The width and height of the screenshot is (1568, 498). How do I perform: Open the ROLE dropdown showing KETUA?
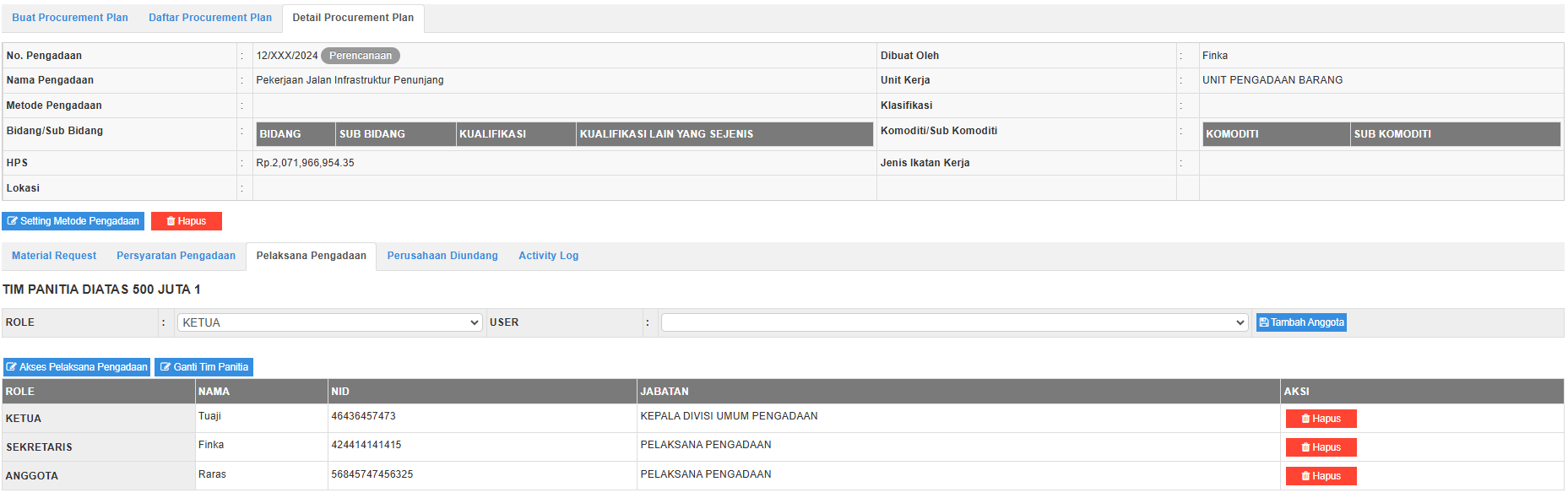point(329,322)
